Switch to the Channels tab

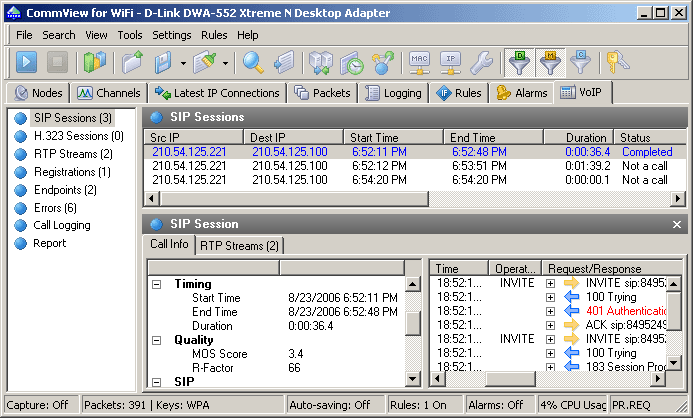pos(109,93)
